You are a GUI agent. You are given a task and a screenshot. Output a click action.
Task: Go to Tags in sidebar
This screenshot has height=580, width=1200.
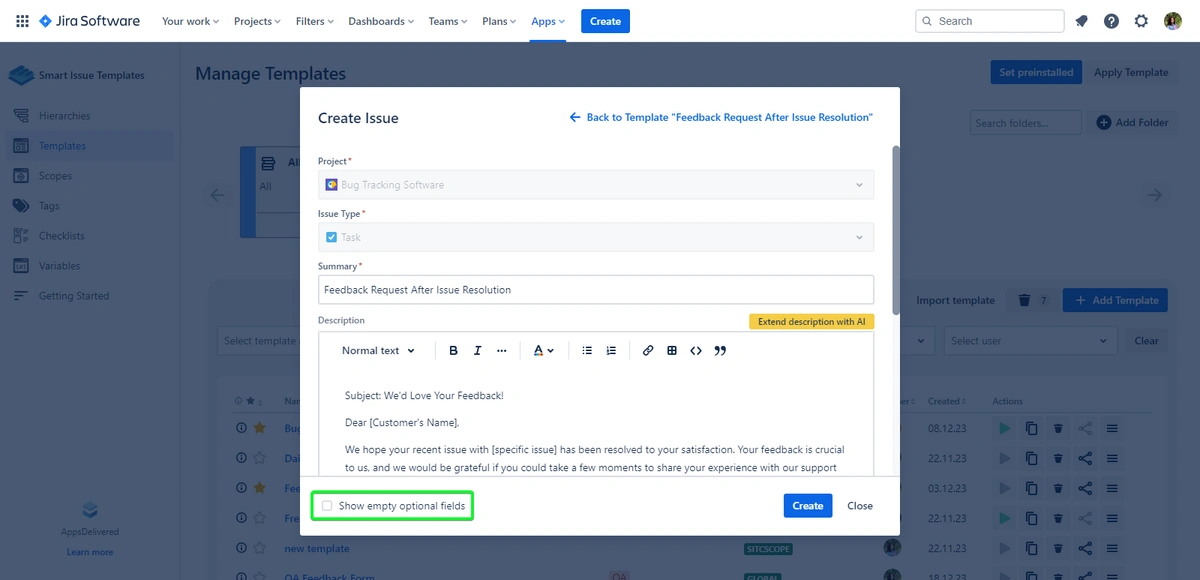(x=49, y=206)
